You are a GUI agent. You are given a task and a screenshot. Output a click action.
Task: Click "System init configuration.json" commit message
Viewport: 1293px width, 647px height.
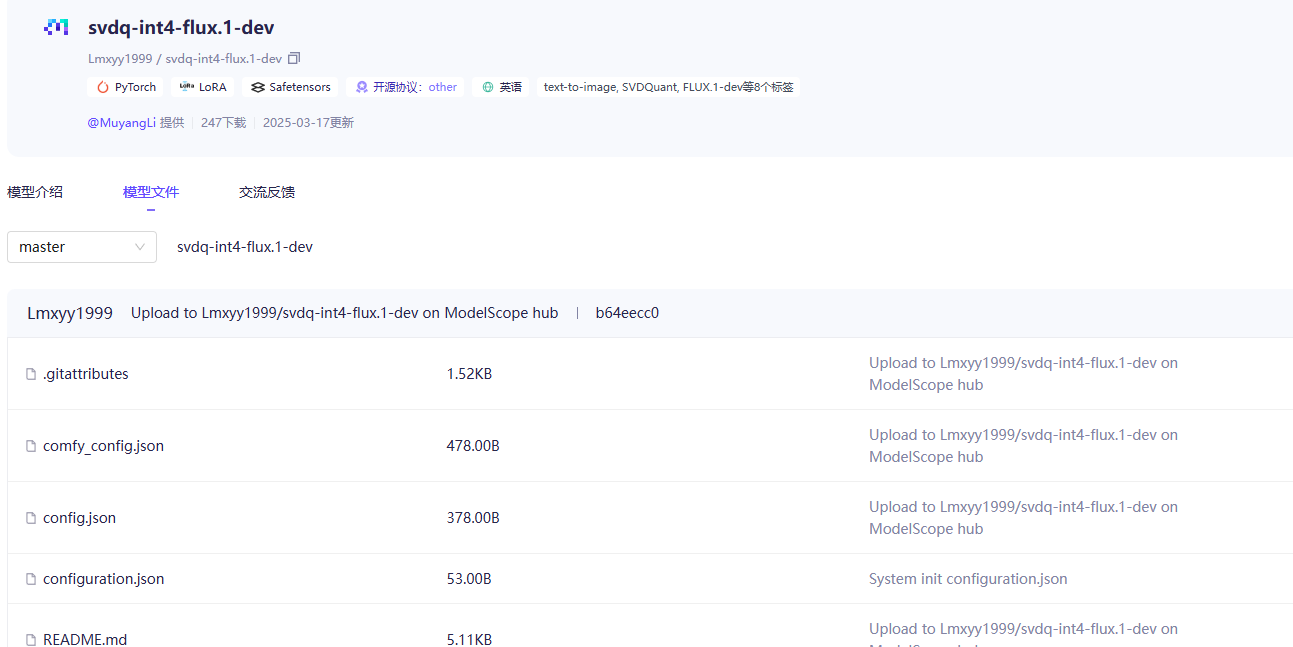968,579
